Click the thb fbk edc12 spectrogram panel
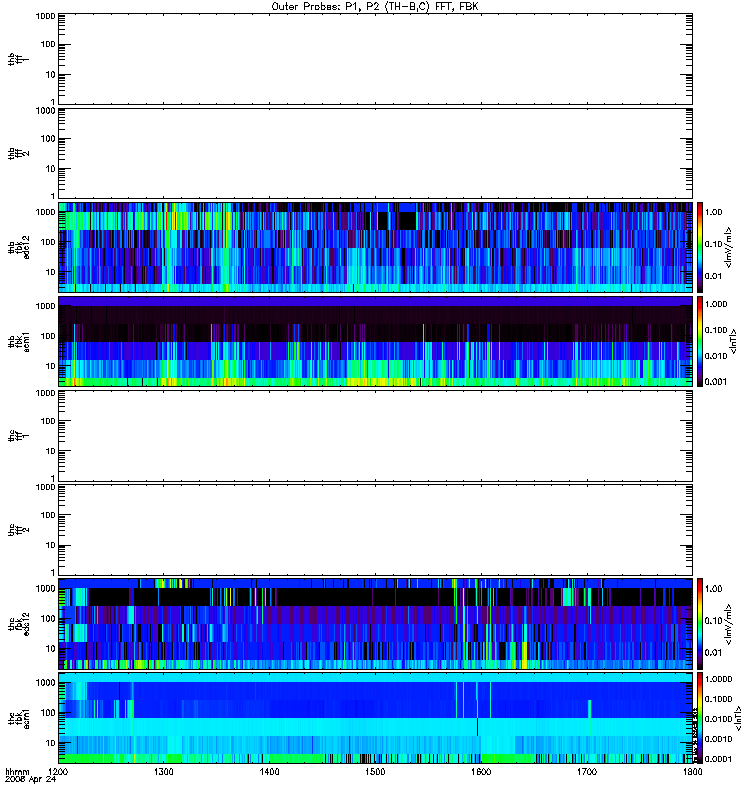This screenshot has height=800, width=750. click(x=376, y=247)
